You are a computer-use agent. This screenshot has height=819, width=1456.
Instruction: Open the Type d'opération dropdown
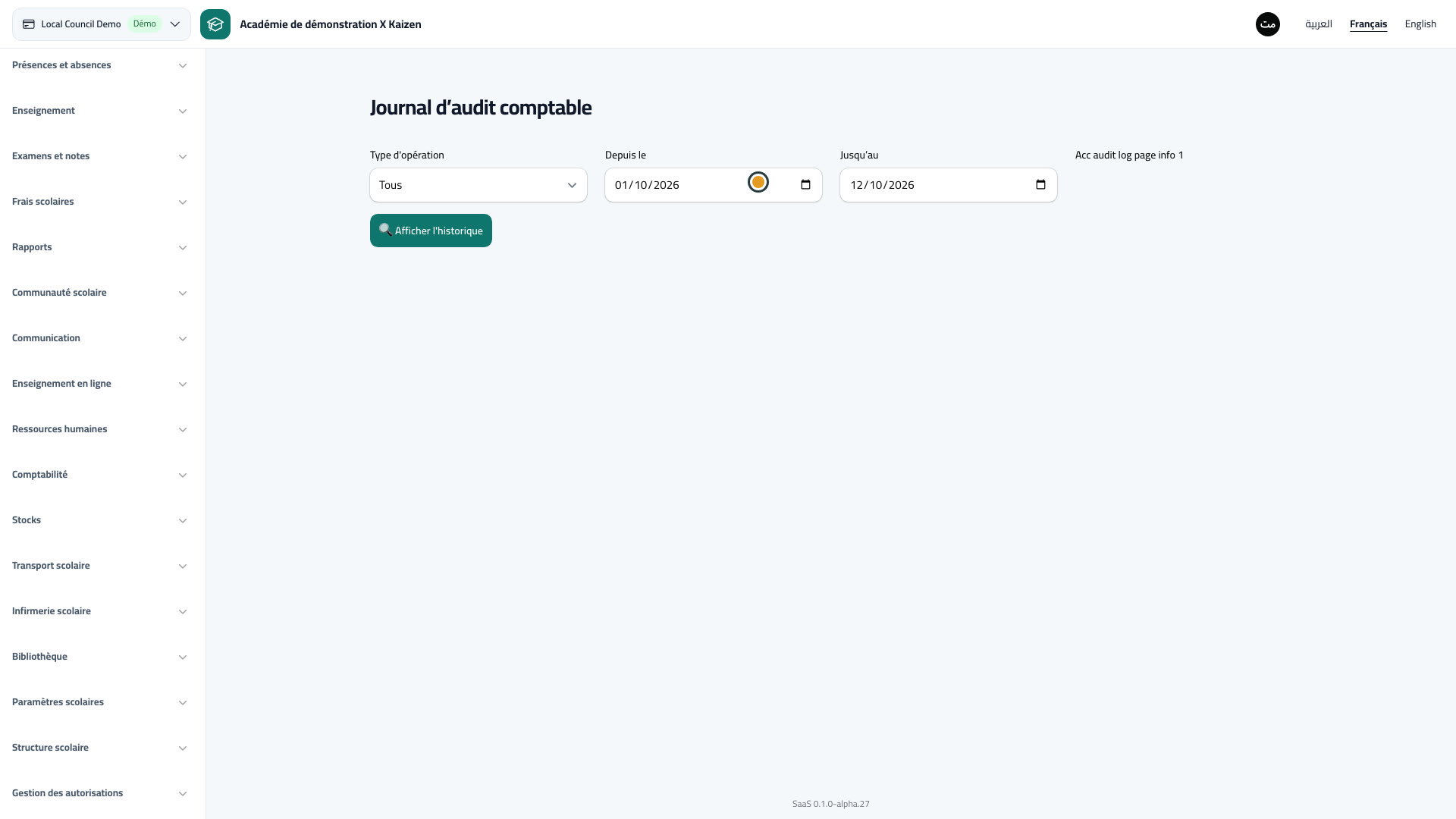click(479, 185)
